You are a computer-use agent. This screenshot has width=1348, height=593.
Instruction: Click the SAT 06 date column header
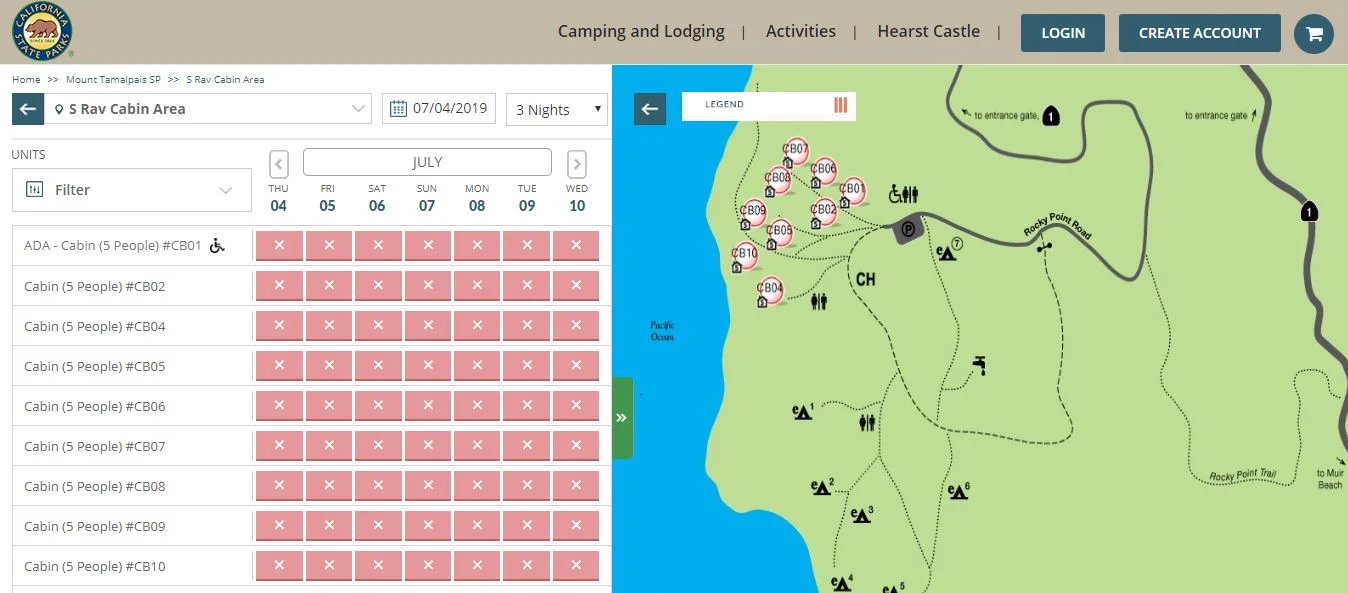(377, 198)
